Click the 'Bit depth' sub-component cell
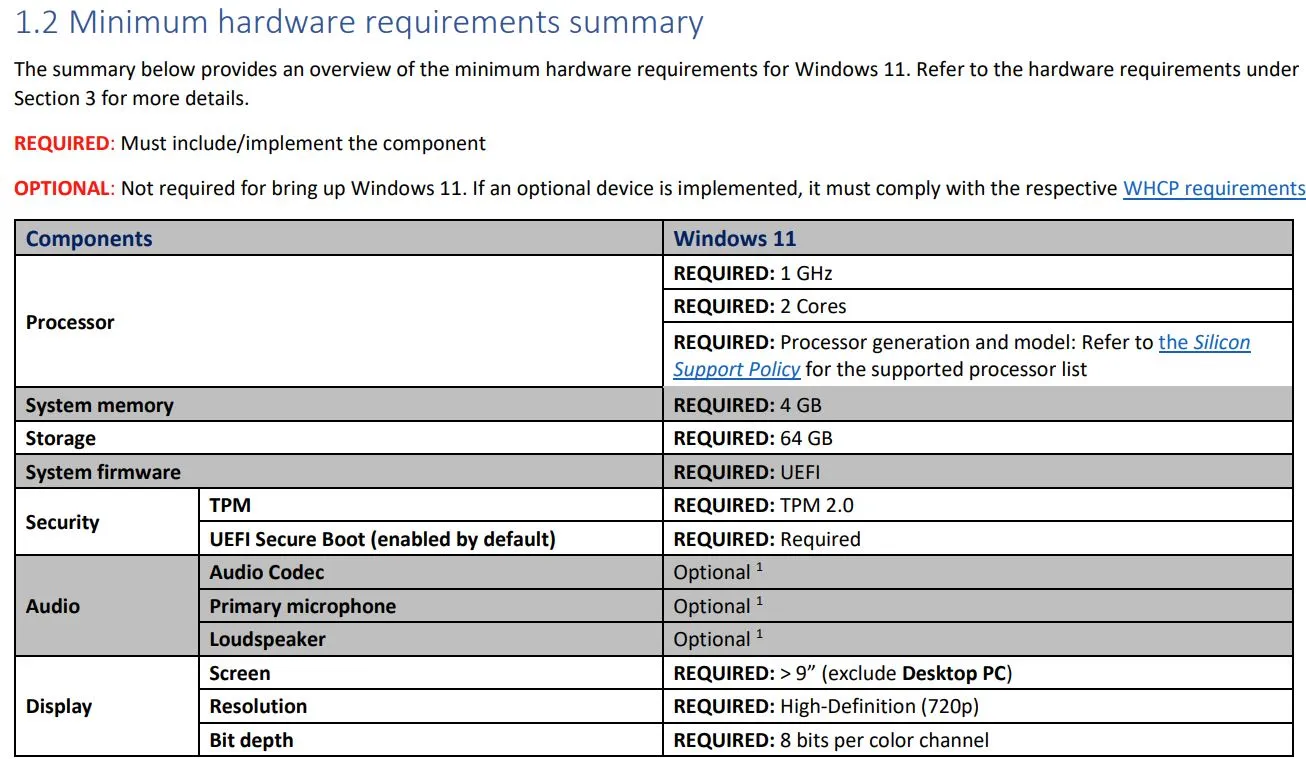This screenshot has height=759, width=1306. (x=430, y=740)
